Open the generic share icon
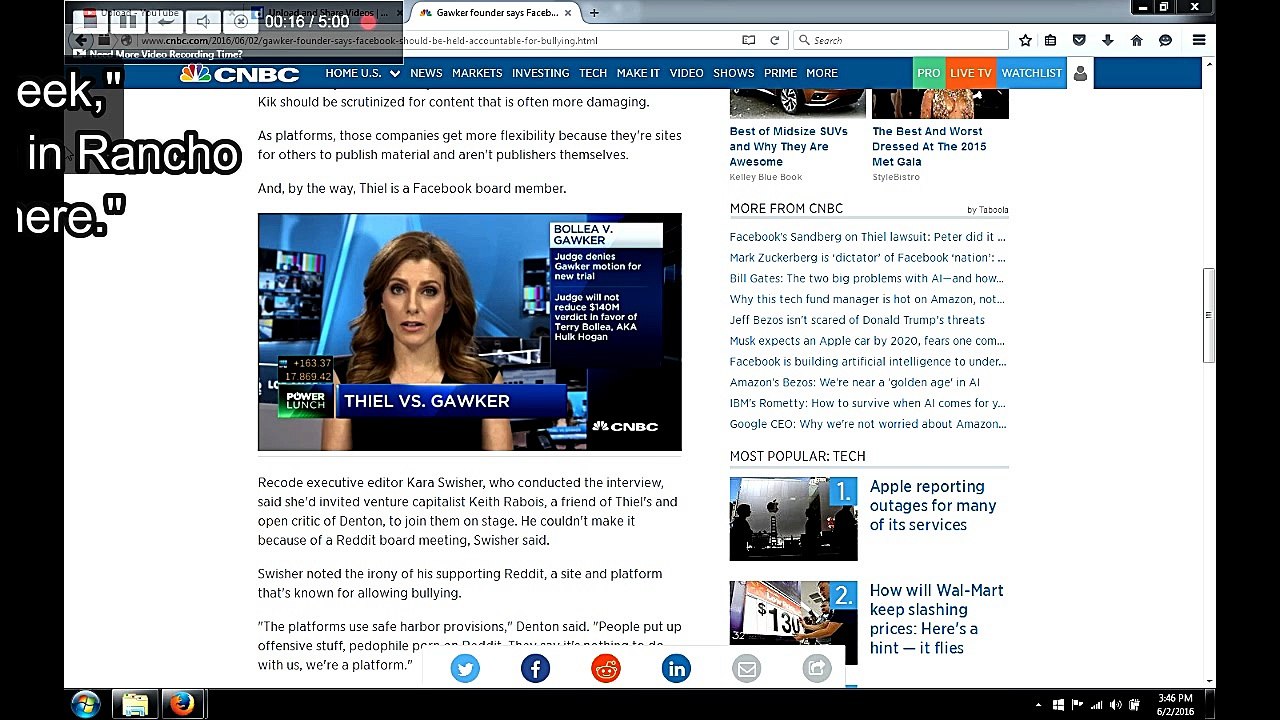The width and height of the screenshot is (1280, 720). point(817,669)
